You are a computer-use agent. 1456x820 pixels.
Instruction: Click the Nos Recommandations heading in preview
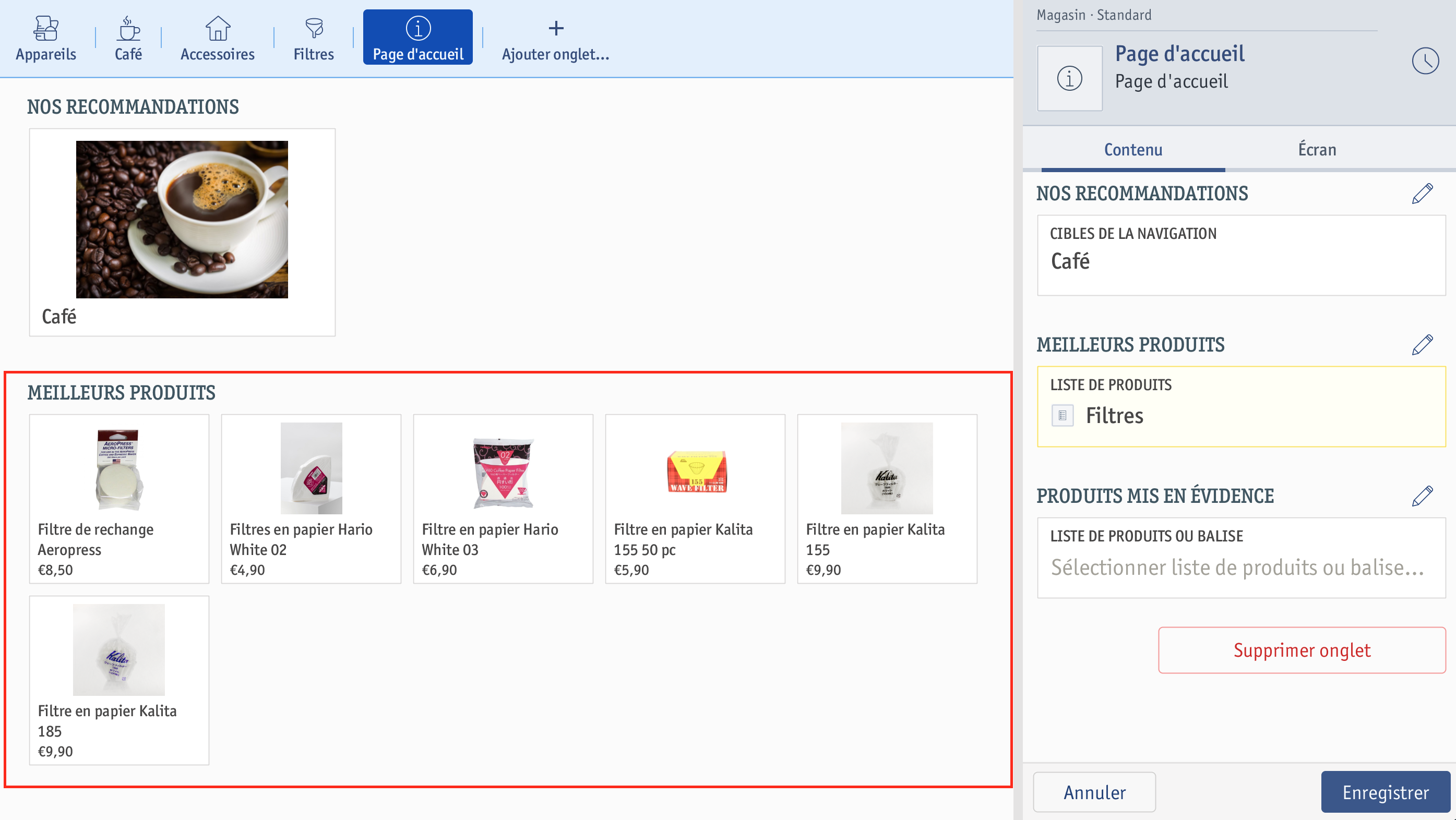[133, 107]
